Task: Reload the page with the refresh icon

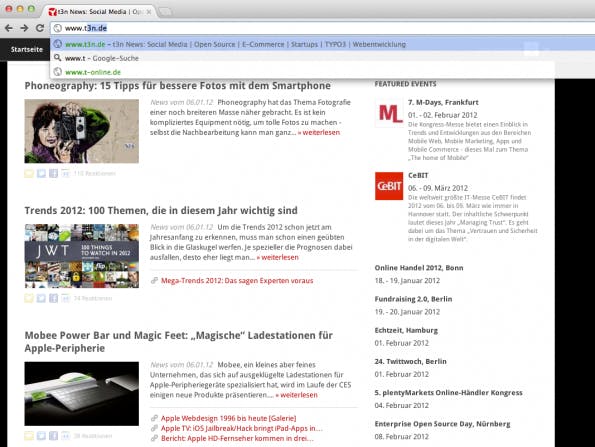Action: click(40, 28)
